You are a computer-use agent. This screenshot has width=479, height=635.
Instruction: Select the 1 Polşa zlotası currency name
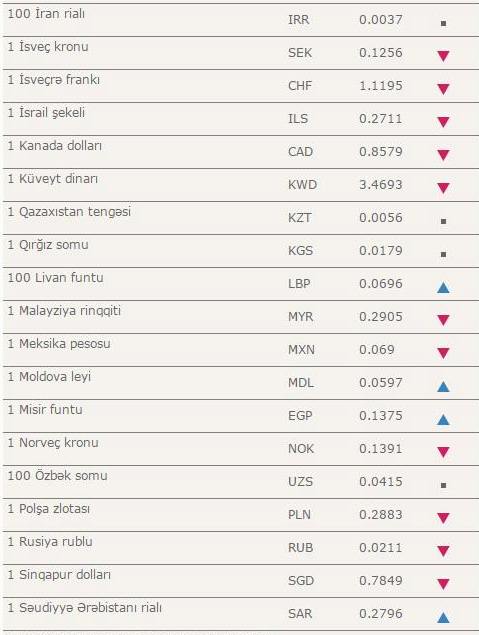point(49,509)
